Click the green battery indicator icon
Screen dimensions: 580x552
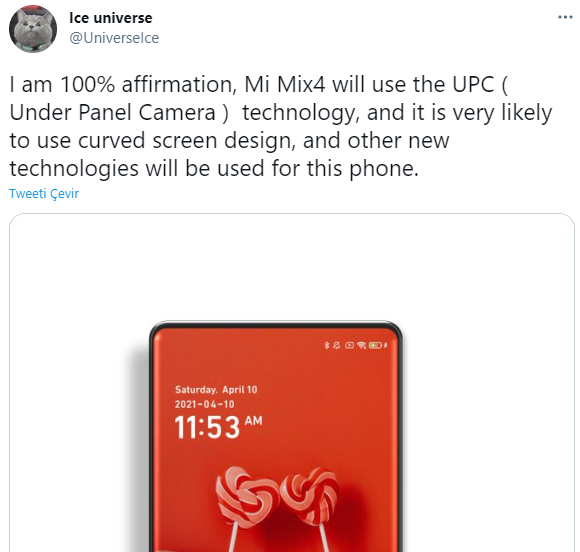coord(375,345)
